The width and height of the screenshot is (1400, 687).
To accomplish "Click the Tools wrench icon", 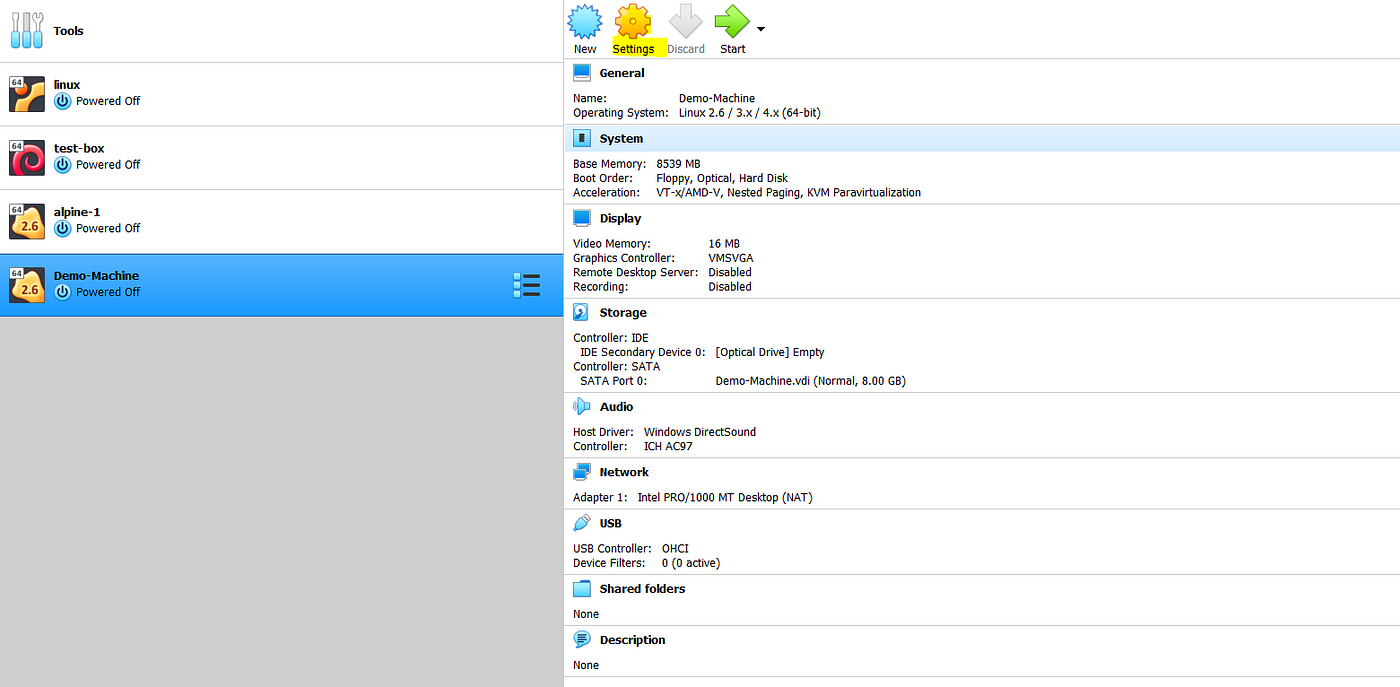I will [27, 31].
